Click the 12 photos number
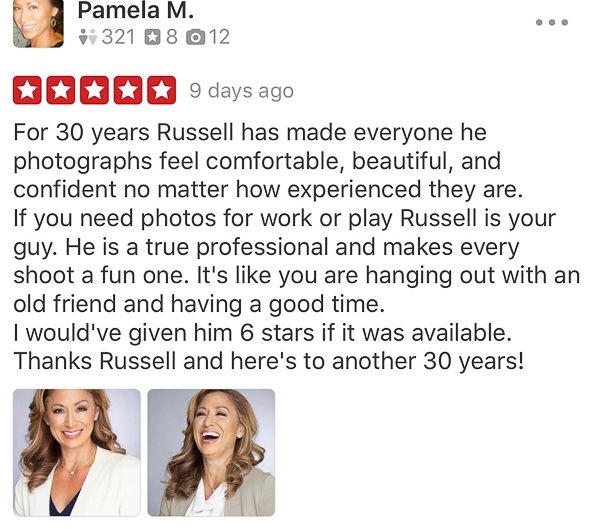The width and height of the screenshot is (600, 529). click(219, 37)
